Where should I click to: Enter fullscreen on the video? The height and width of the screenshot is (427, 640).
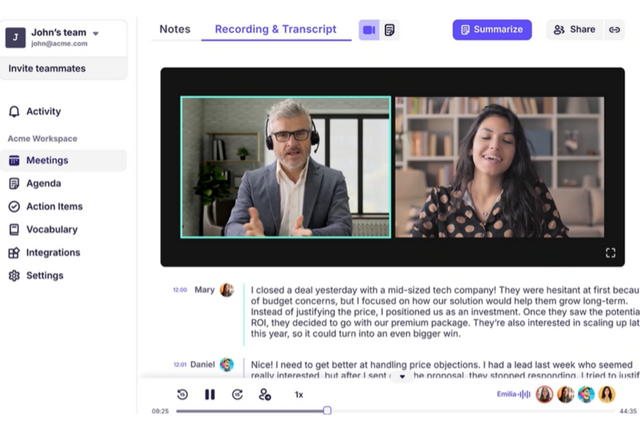coord(610,253)
